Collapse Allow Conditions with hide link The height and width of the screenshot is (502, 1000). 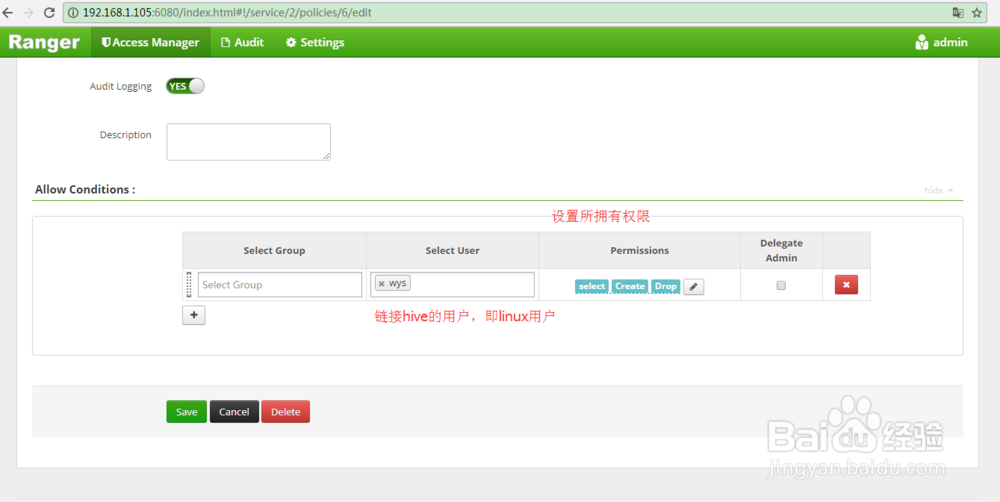click(938, 190)
